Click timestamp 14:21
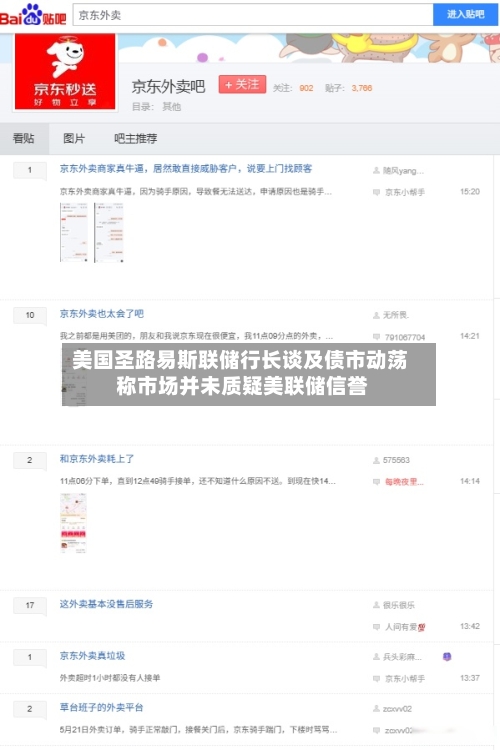The height and width of the screenshot is (750, 500). point(469,336)
